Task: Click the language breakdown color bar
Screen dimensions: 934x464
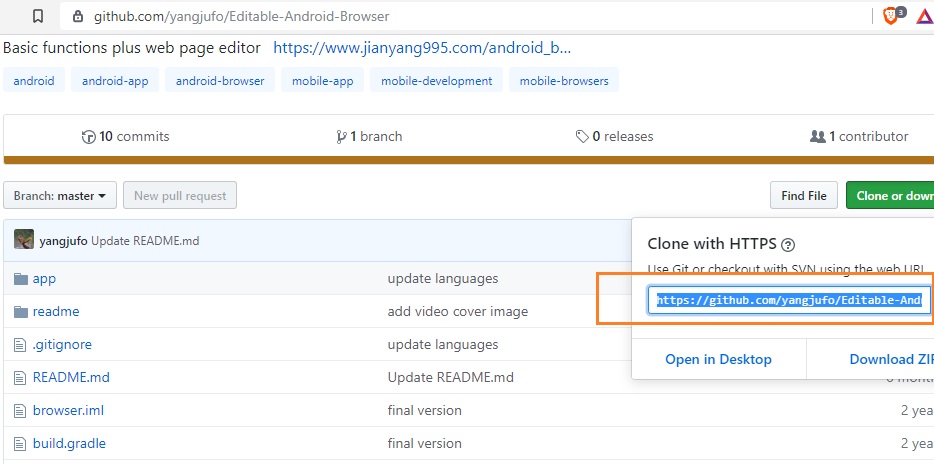Action: pyautogui.click(x=469, y=160)
